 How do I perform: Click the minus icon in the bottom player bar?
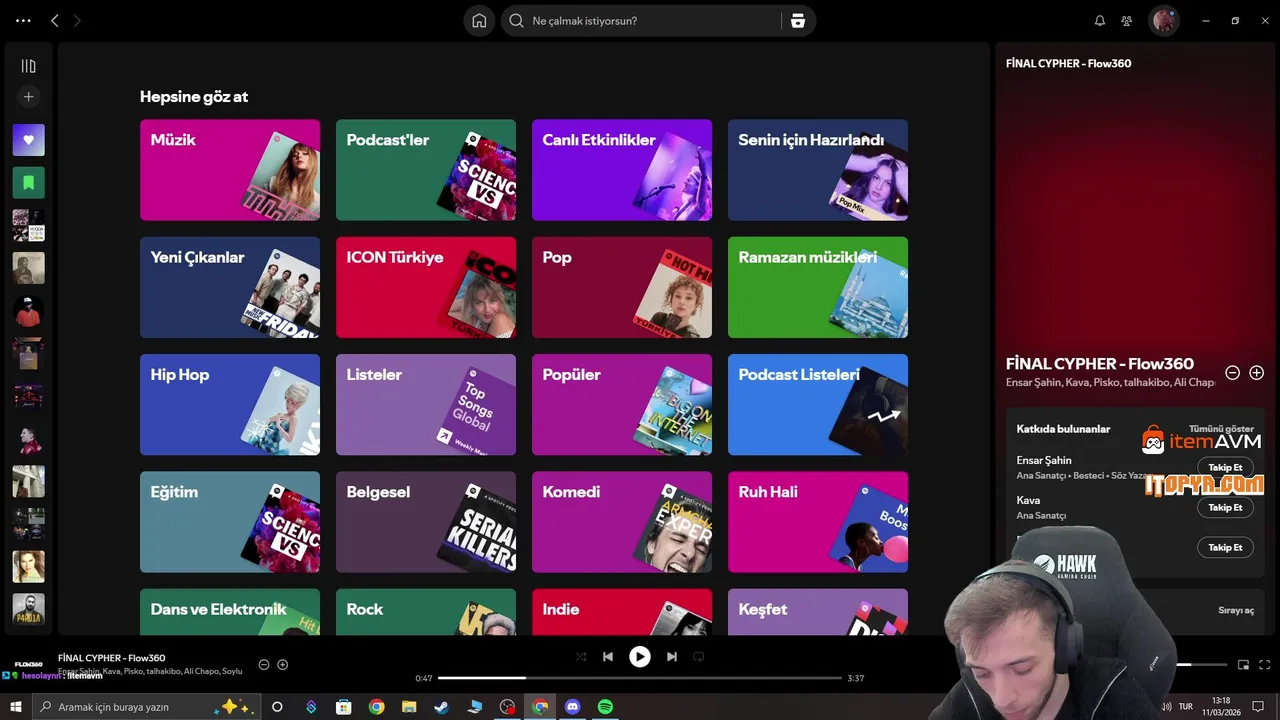(264, 665)
